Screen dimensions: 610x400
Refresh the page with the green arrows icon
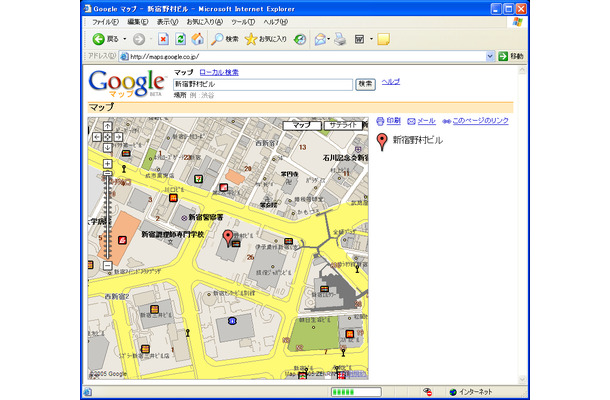pyautogui.click(x=181, y=39)
